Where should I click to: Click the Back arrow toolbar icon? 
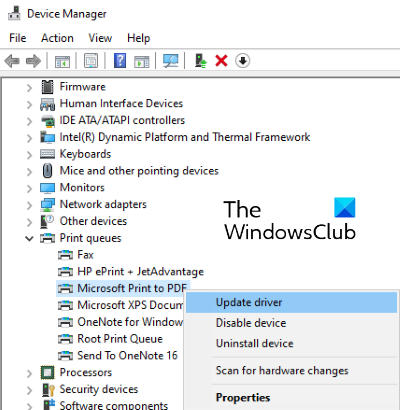coord(12,61)
